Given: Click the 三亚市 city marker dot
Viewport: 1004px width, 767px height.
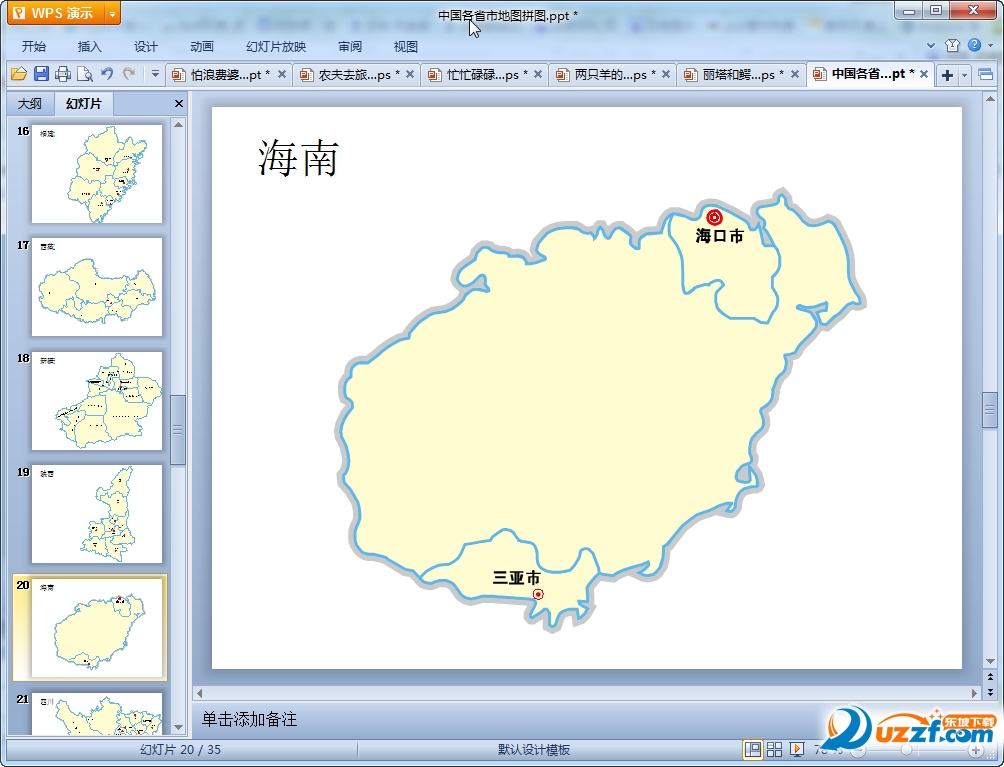Looking at the screenshot, I should (x=538, y=594).
